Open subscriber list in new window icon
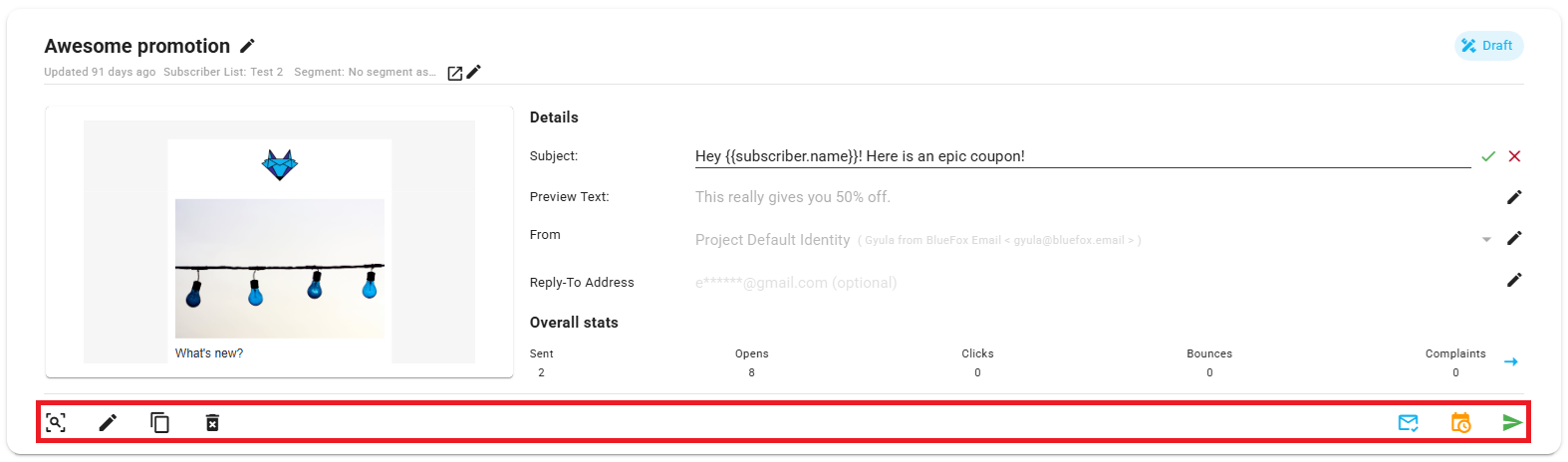This screenshot has width=1568, height=462. pyautogui.click(x=454, y=73)
